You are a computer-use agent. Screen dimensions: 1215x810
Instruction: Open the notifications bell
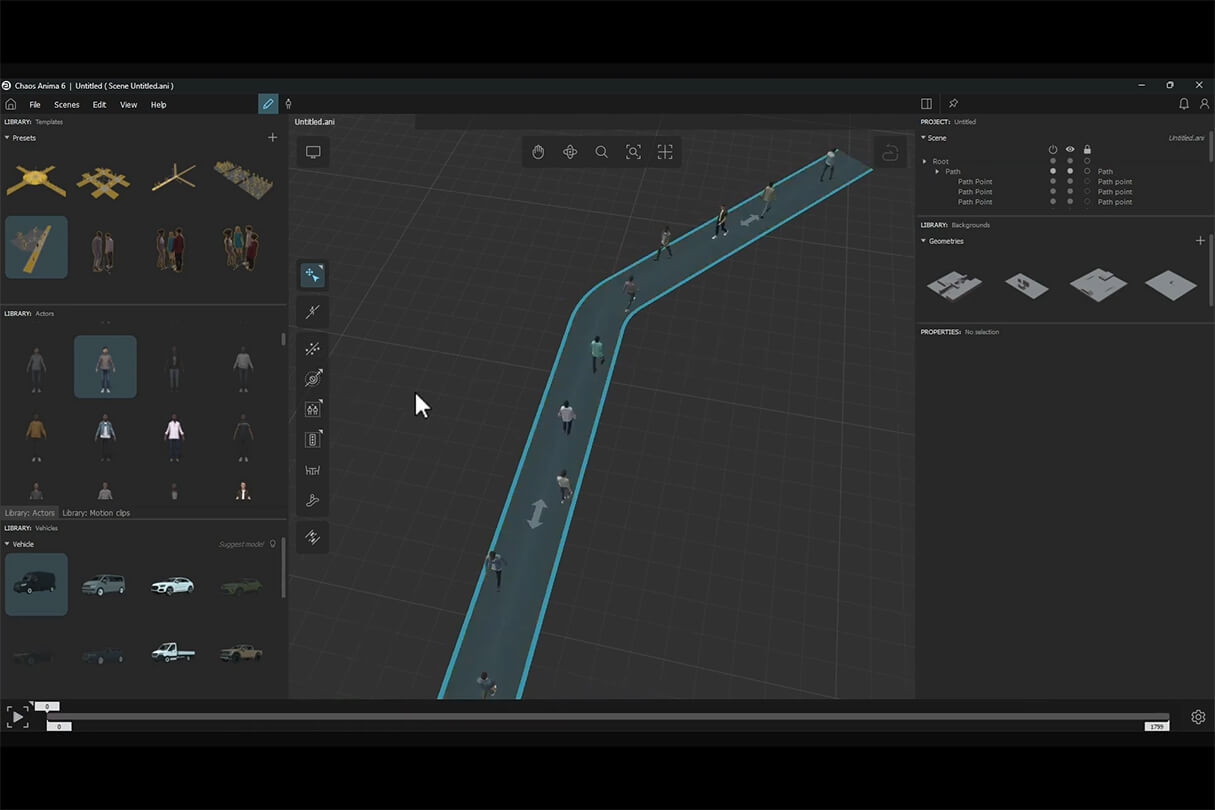1184,104
